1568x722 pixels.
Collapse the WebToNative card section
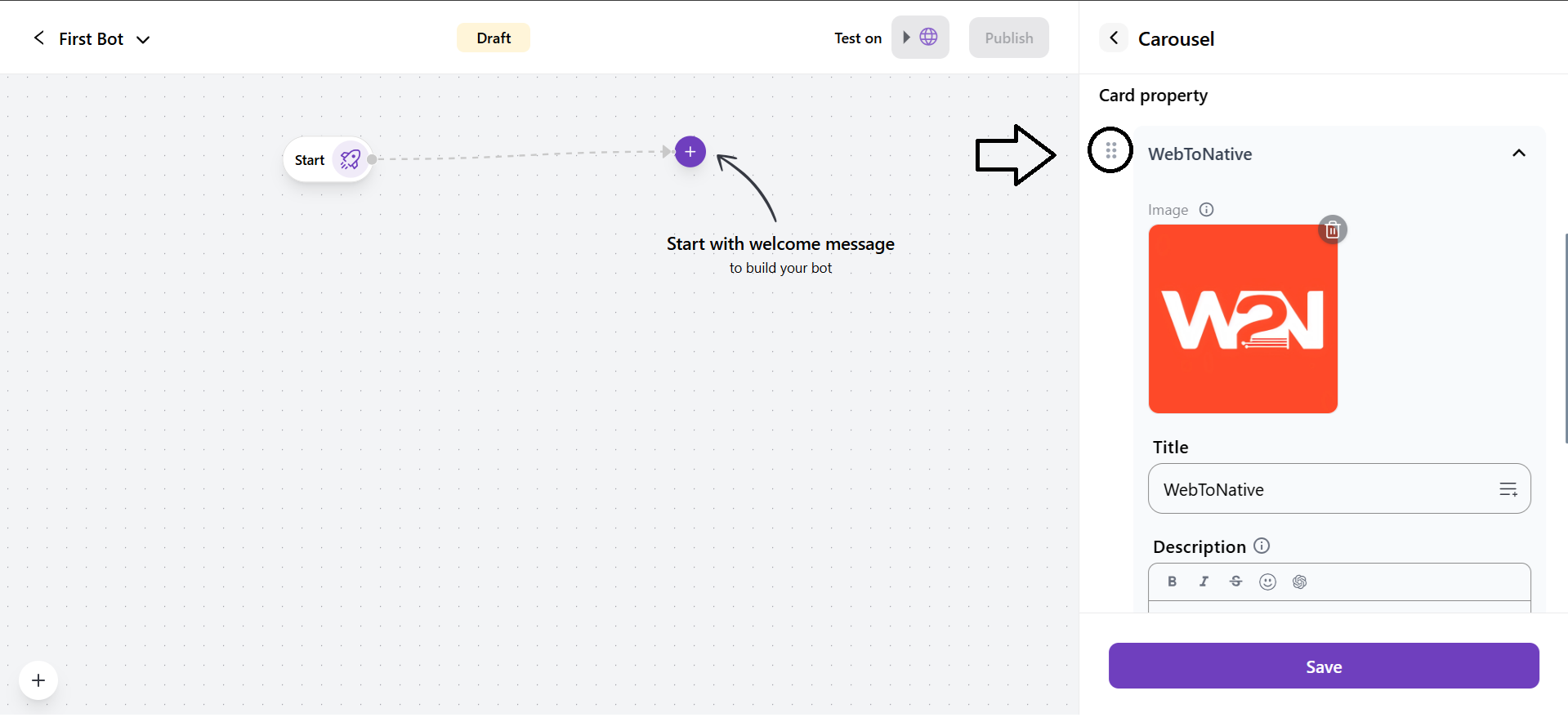point(1518,154)
